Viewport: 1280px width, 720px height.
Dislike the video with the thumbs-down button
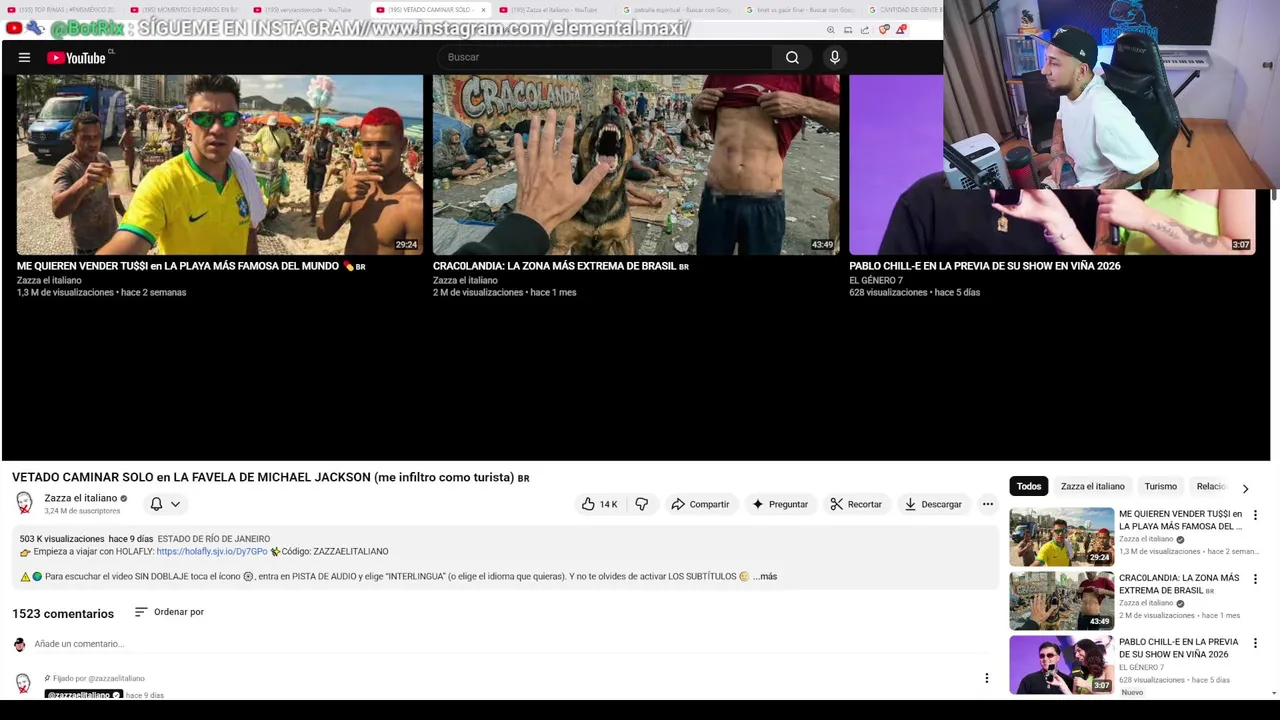point(642,505)
